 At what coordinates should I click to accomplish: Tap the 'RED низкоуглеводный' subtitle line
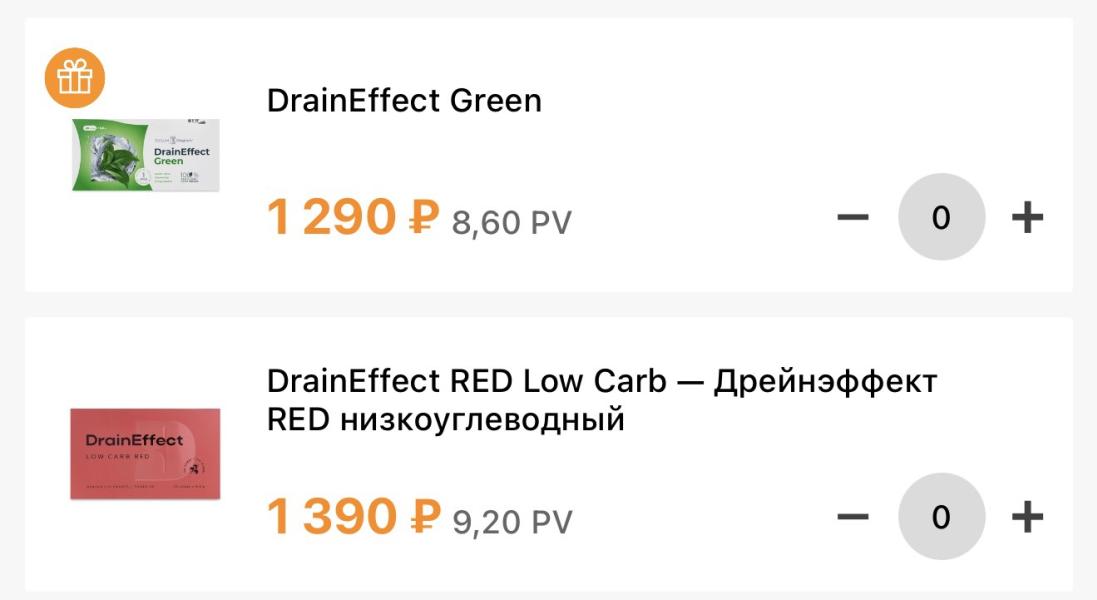coord(446,420)
